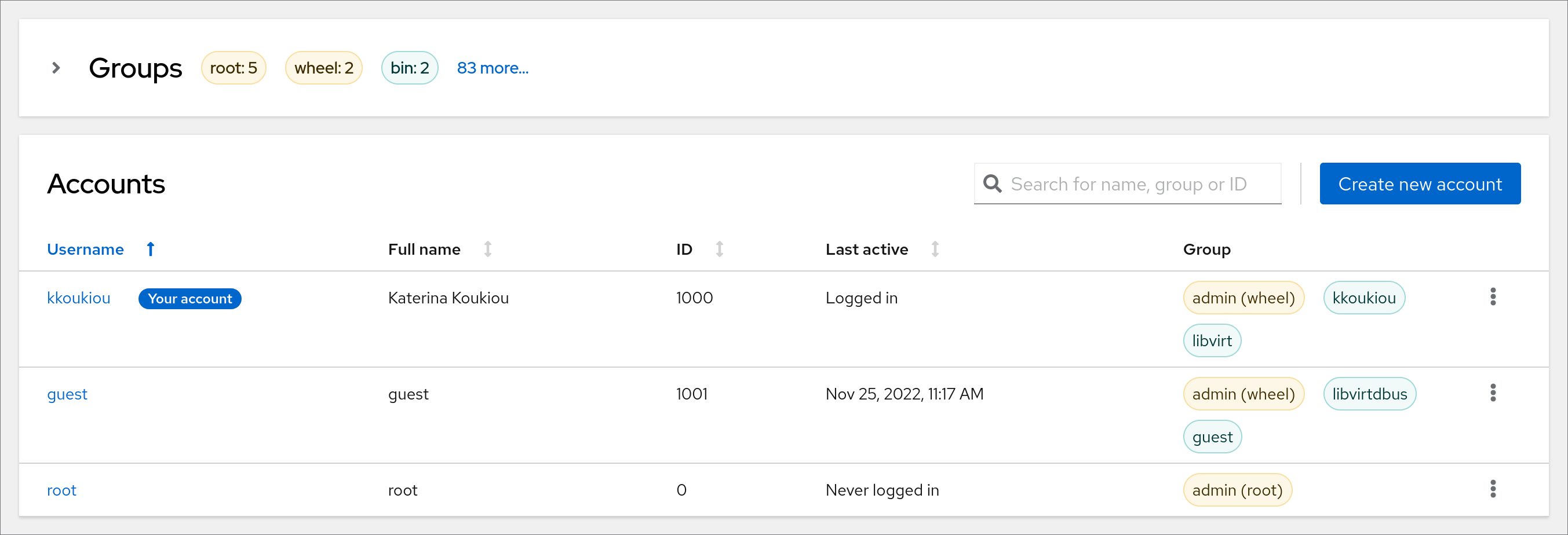This screenshot has height=535, width=1568.
Task: Sort by Full name arrows icon
Action: [487, 249]
